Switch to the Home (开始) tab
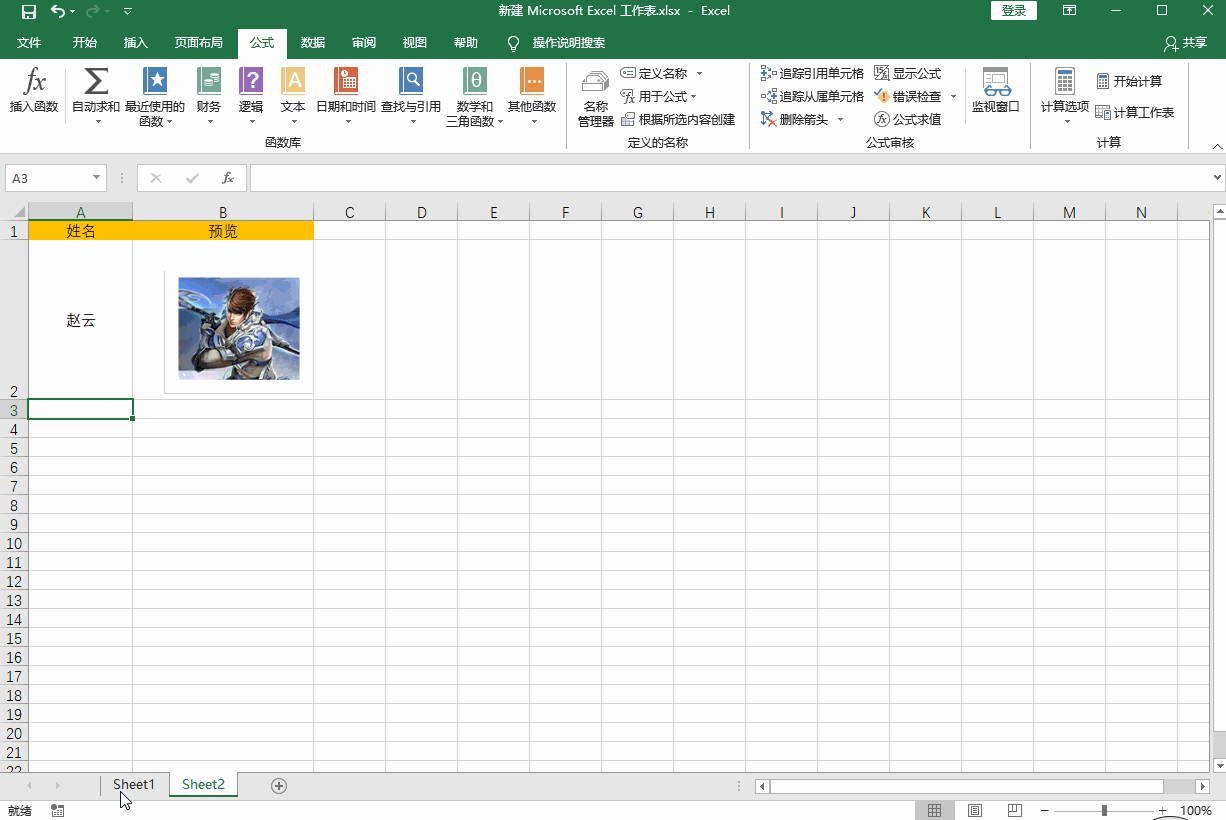The image size is (1226, 820). pos(85,43)
